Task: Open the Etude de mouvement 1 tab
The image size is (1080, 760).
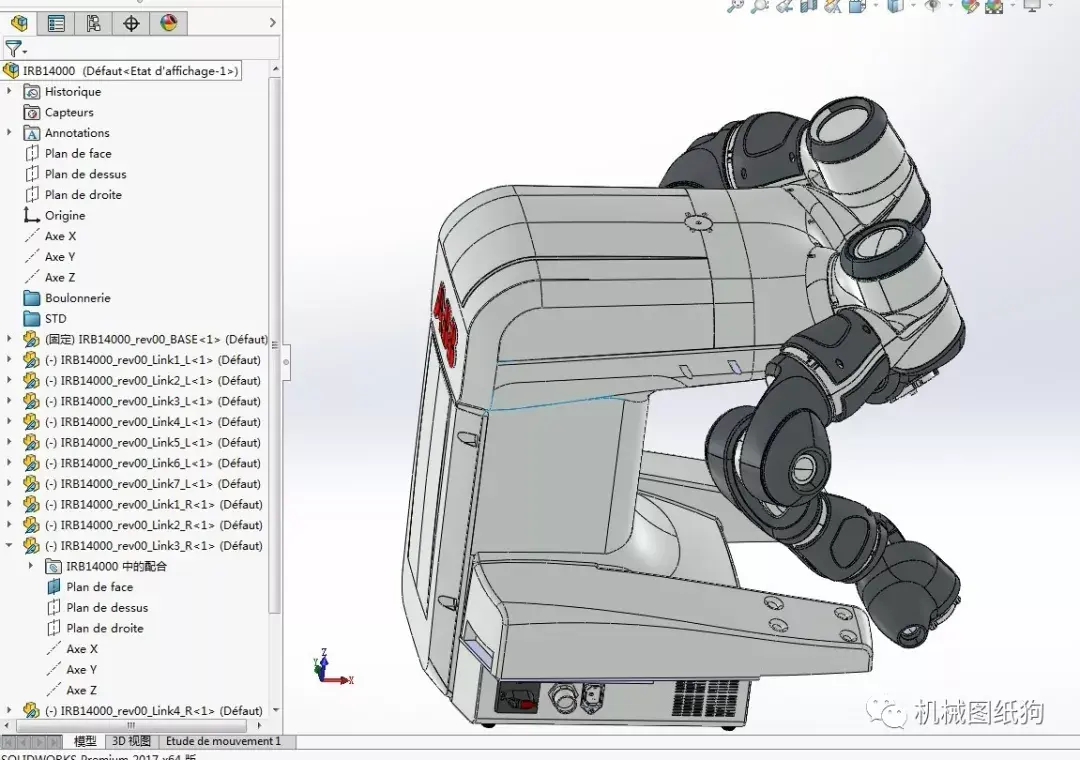Action: coord(225,741)
